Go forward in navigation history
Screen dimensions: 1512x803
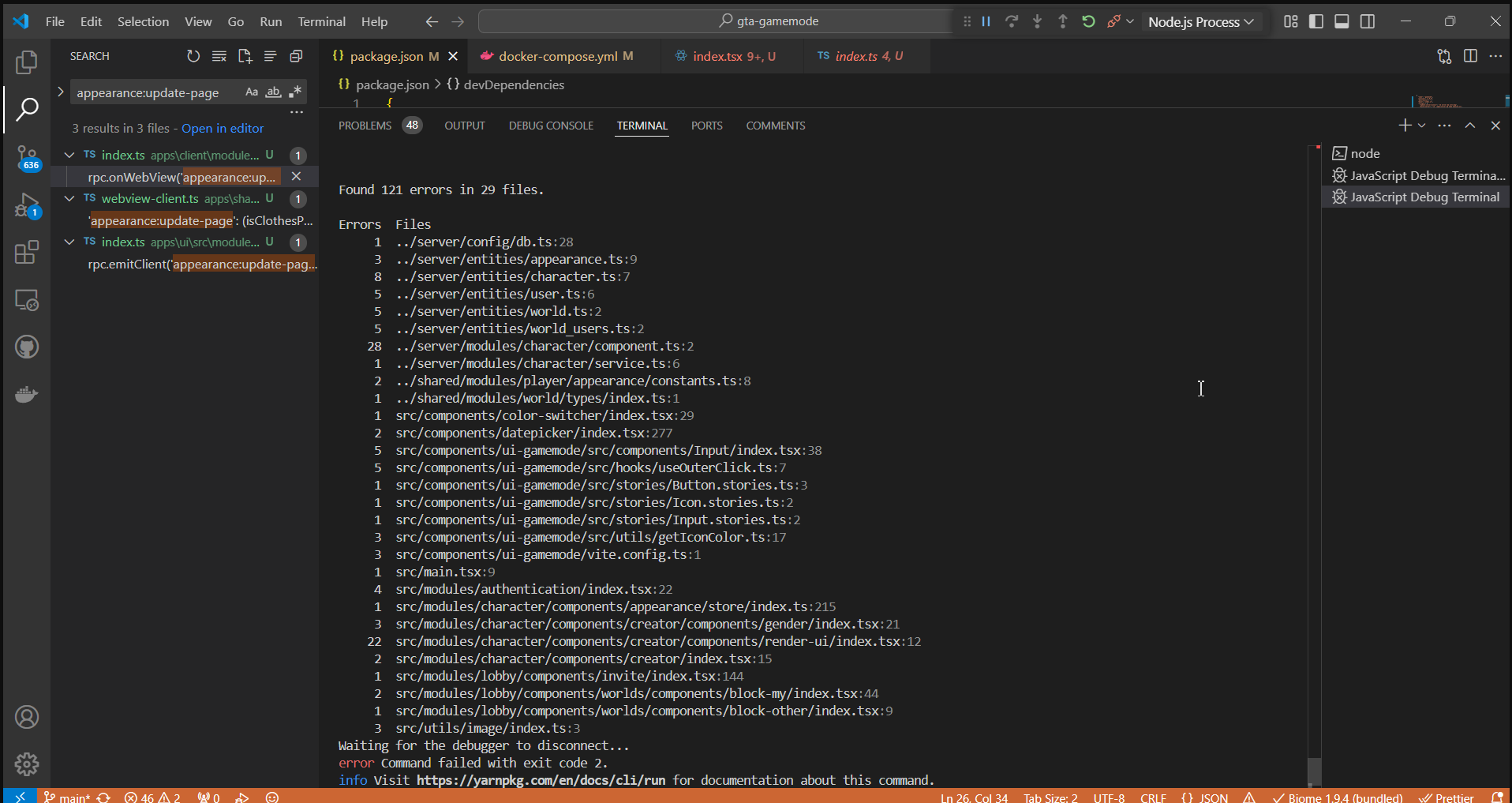coord(458,21)
